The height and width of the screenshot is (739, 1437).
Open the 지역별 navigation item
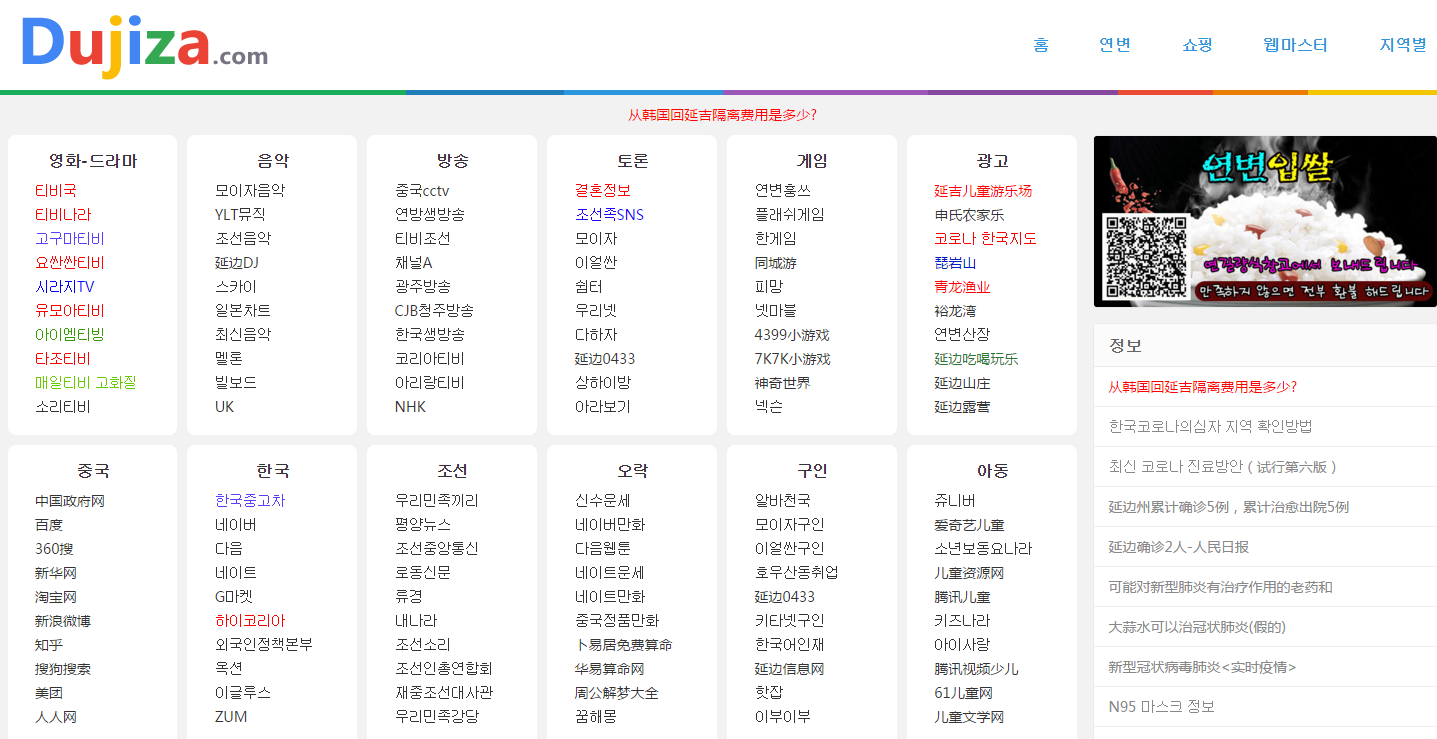1402,44
